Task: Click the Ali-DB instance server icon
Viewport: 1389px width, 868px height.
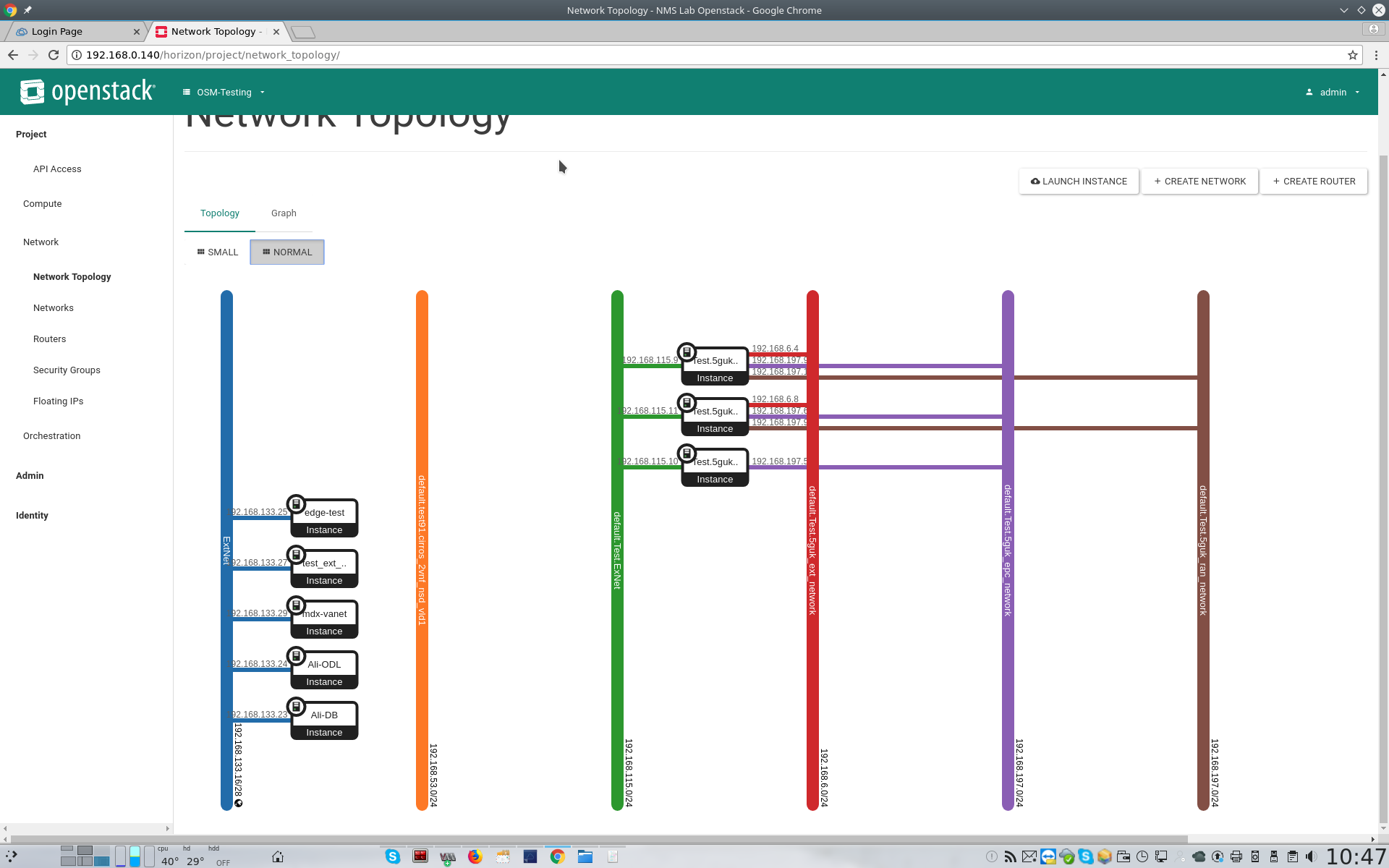Action: pos(296,707)
